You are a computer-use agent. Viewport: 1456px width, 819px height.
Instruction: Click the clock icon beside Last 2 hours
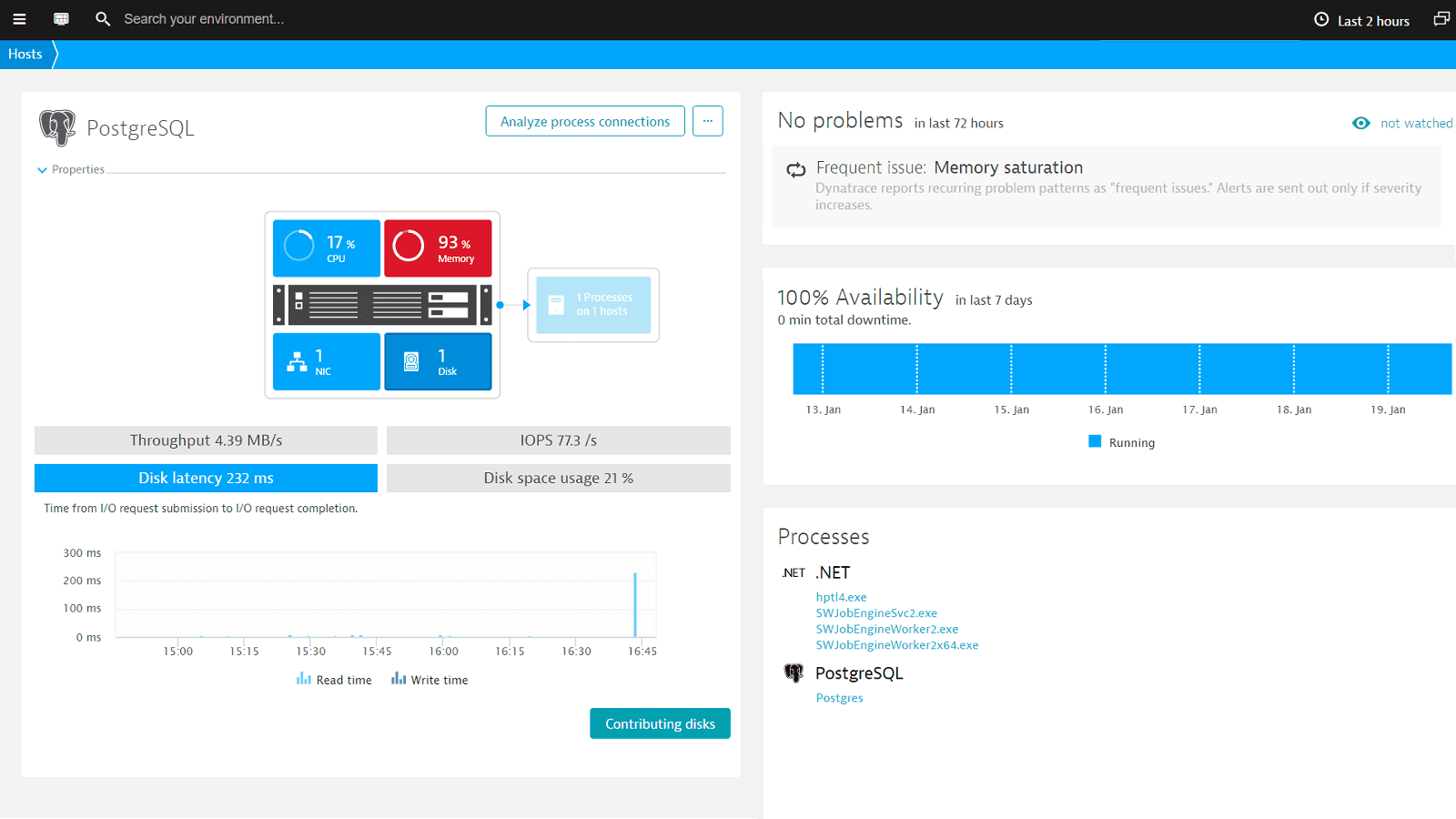click(x=1321, y=19)
